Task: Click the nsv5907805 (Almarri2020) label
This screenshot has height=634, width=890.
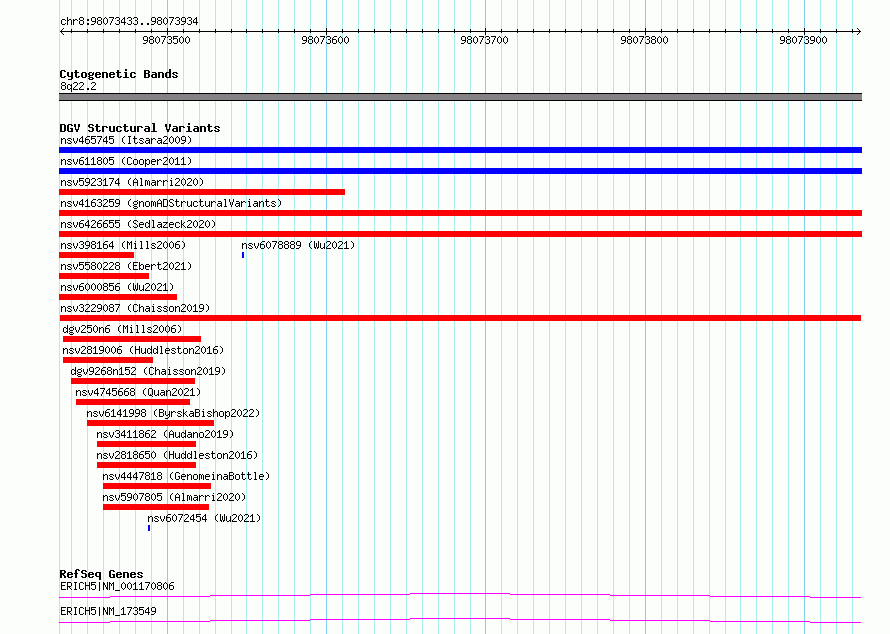Action: point(174,497)
